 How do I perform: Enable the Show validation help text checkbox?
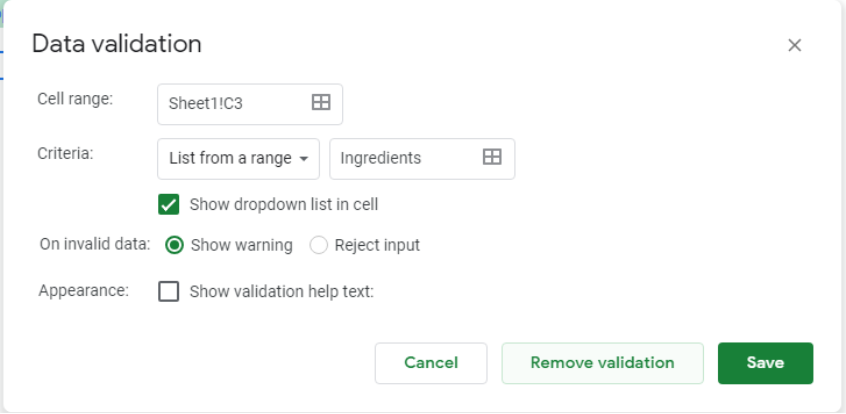(168, 291)
